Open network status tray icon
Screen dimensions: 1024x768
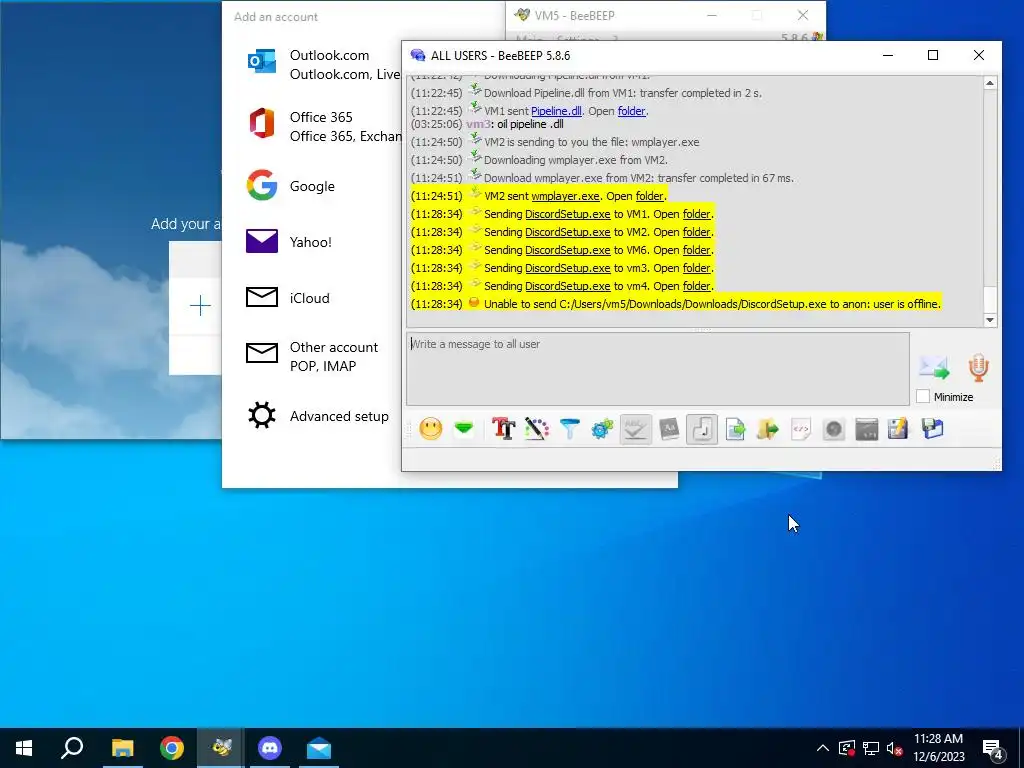pyautogui.click(x=871, y=748)
